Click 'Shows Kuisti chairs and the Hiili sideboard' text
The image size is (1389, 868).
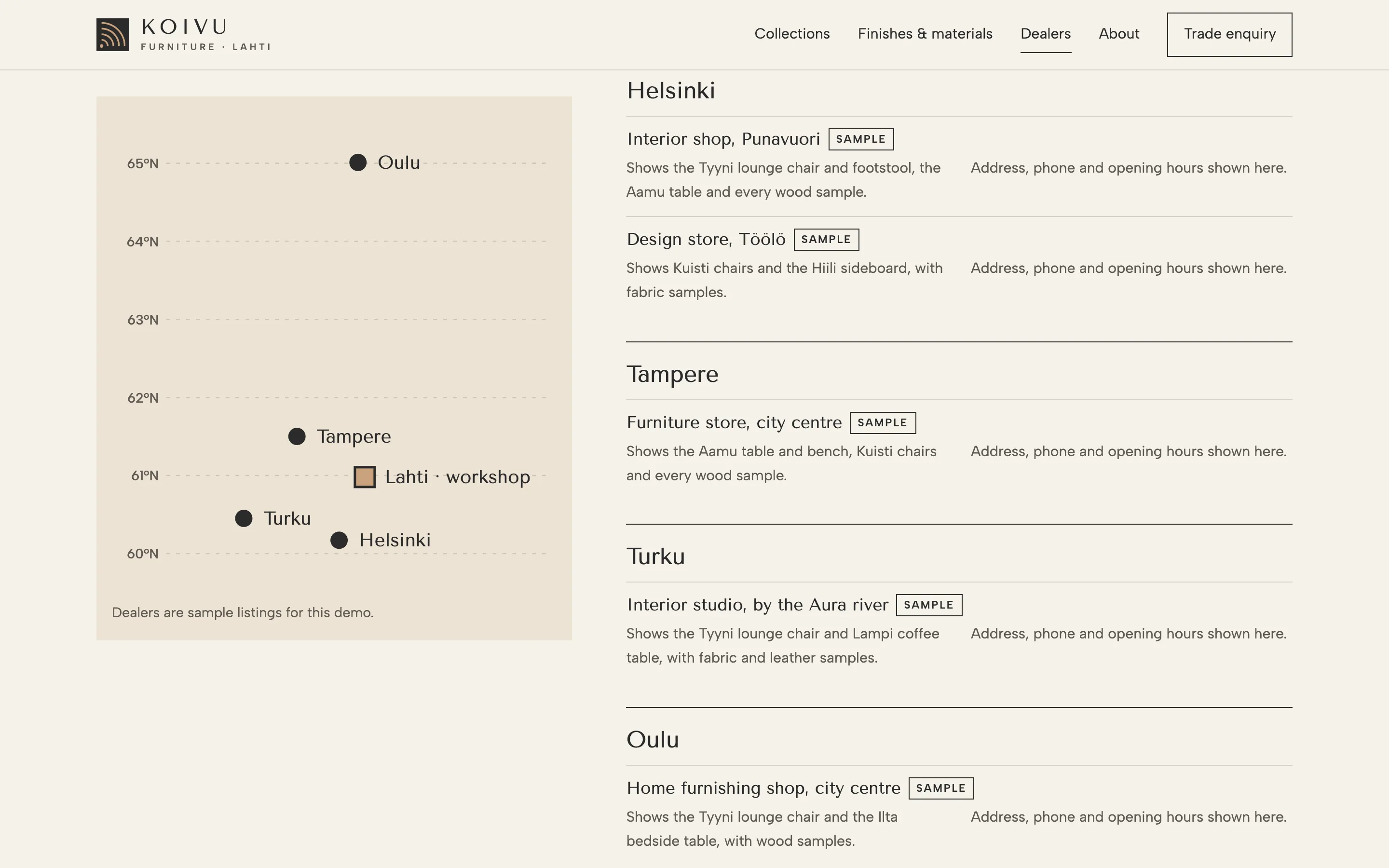point(784,280)
